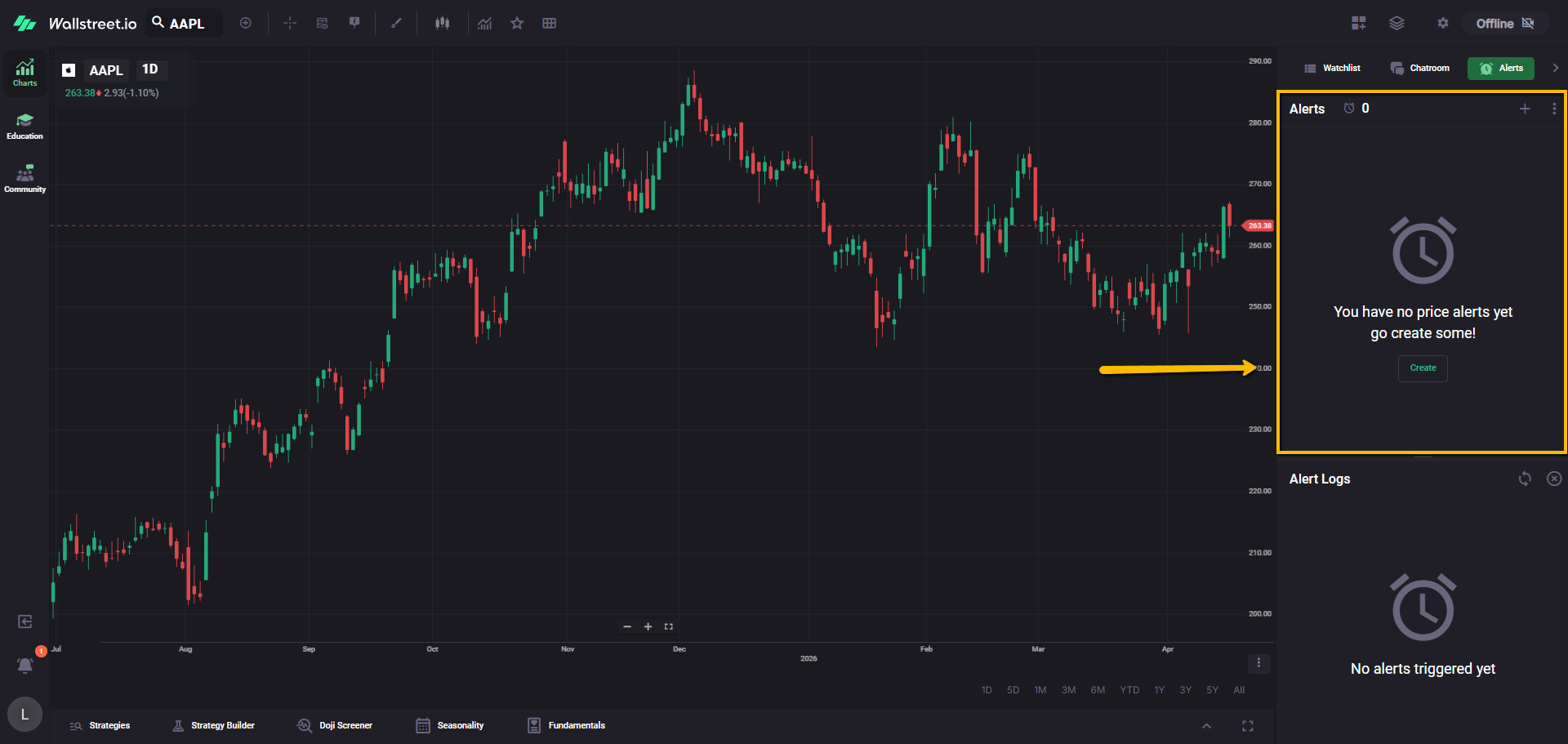Toggle fullscreen for the bottom panel
Viewport: 1568px width, 744px height.
tap(1247, 726)
